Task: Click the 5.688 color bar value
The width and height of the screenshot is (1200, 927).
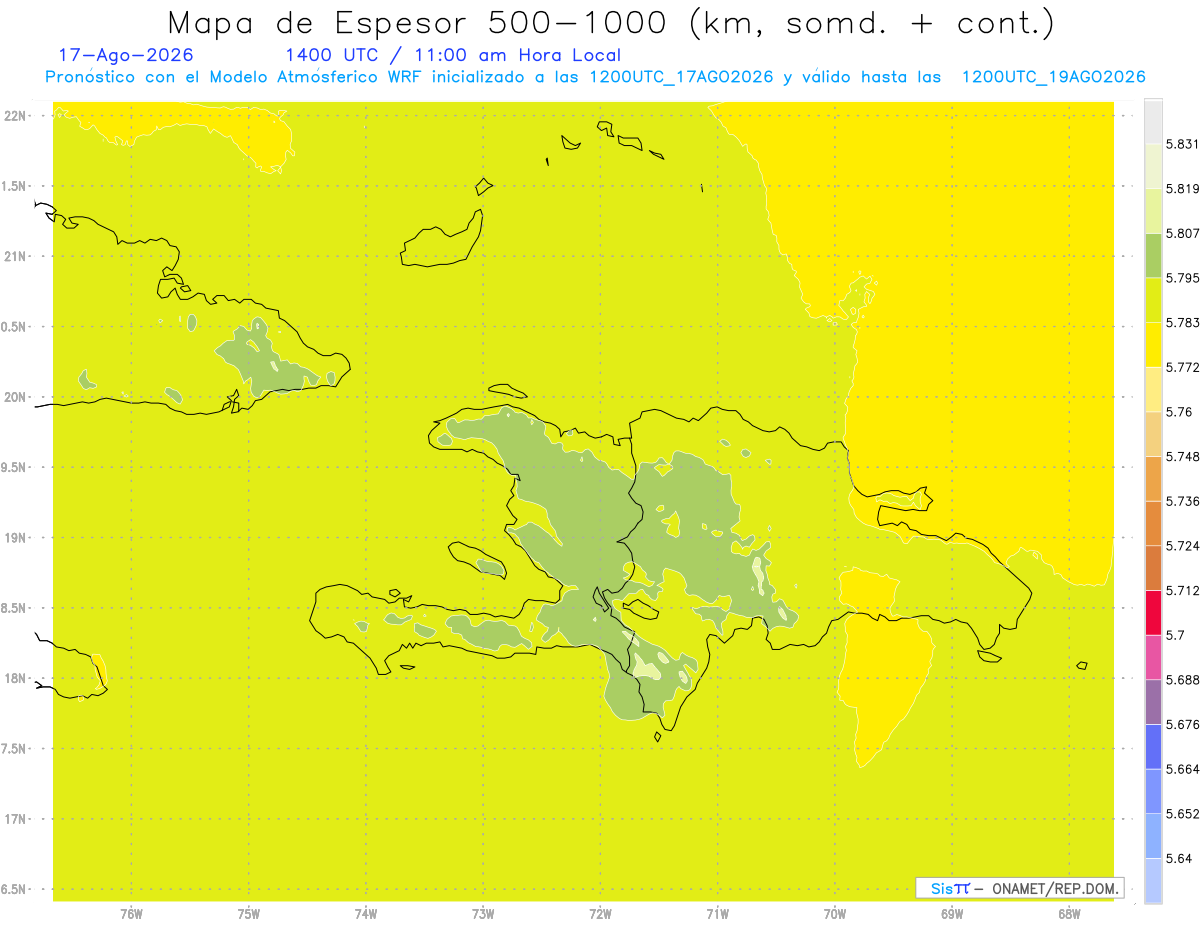Action: (x=1183, y=680)
